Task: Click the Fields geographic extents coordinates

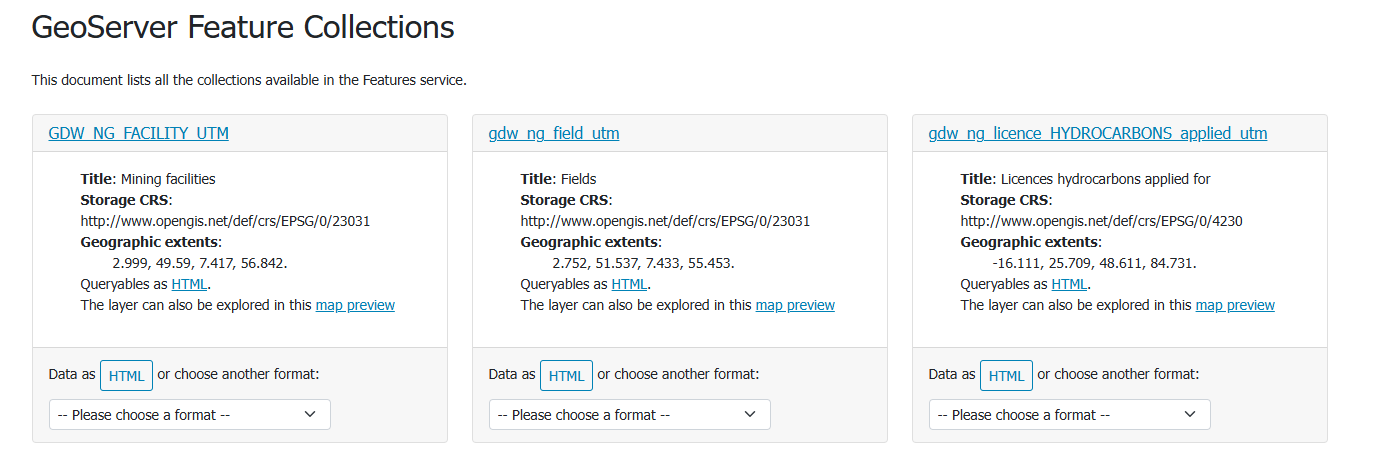Action: point(643,263)
